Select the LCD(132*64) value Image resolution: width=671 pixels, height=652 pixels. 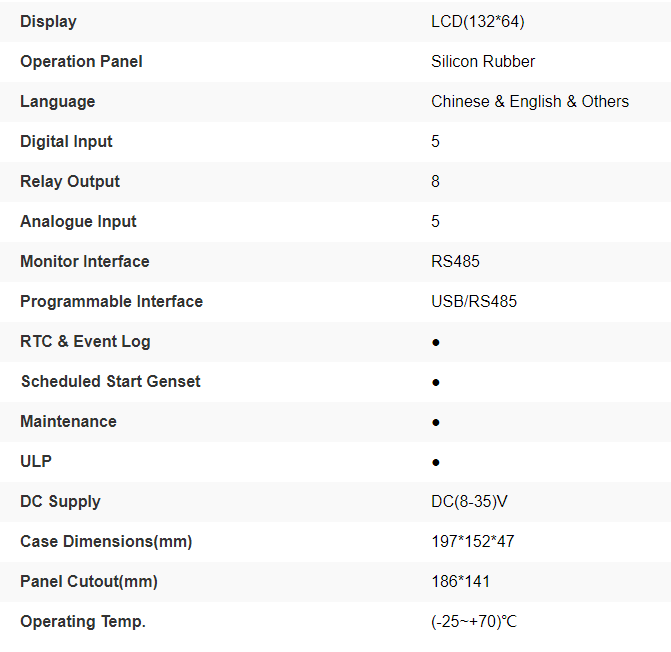tap(477, 21)
